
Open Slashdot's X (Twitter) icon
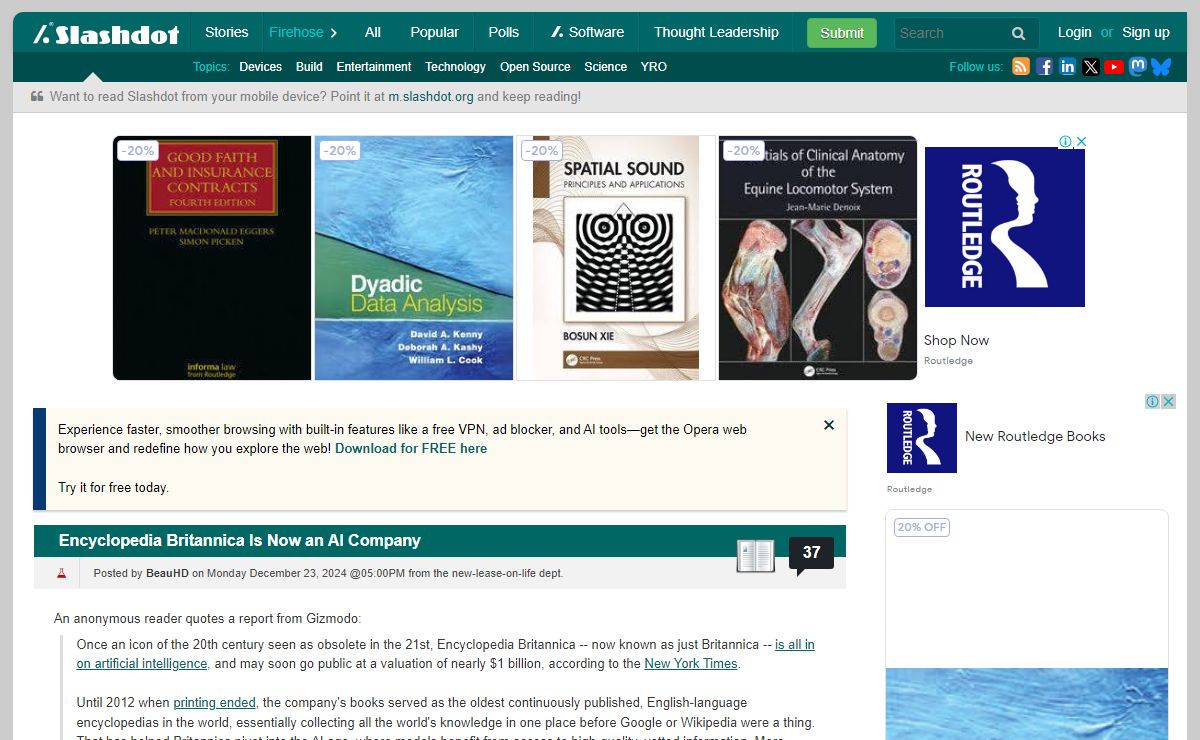pyautogui.click(x=1090, y=67)
